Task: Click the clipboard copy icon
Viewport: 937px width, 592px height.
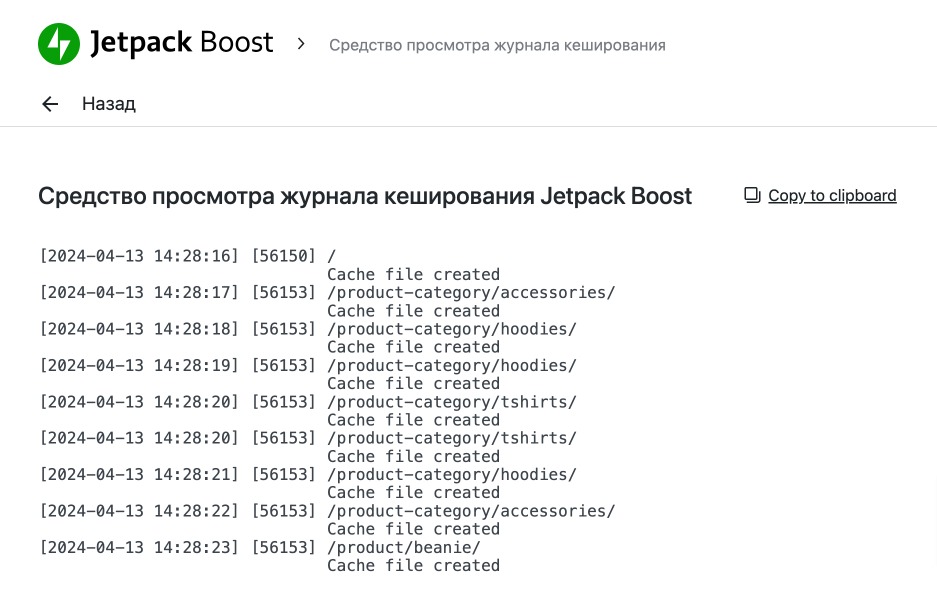Action: (752, 196)
